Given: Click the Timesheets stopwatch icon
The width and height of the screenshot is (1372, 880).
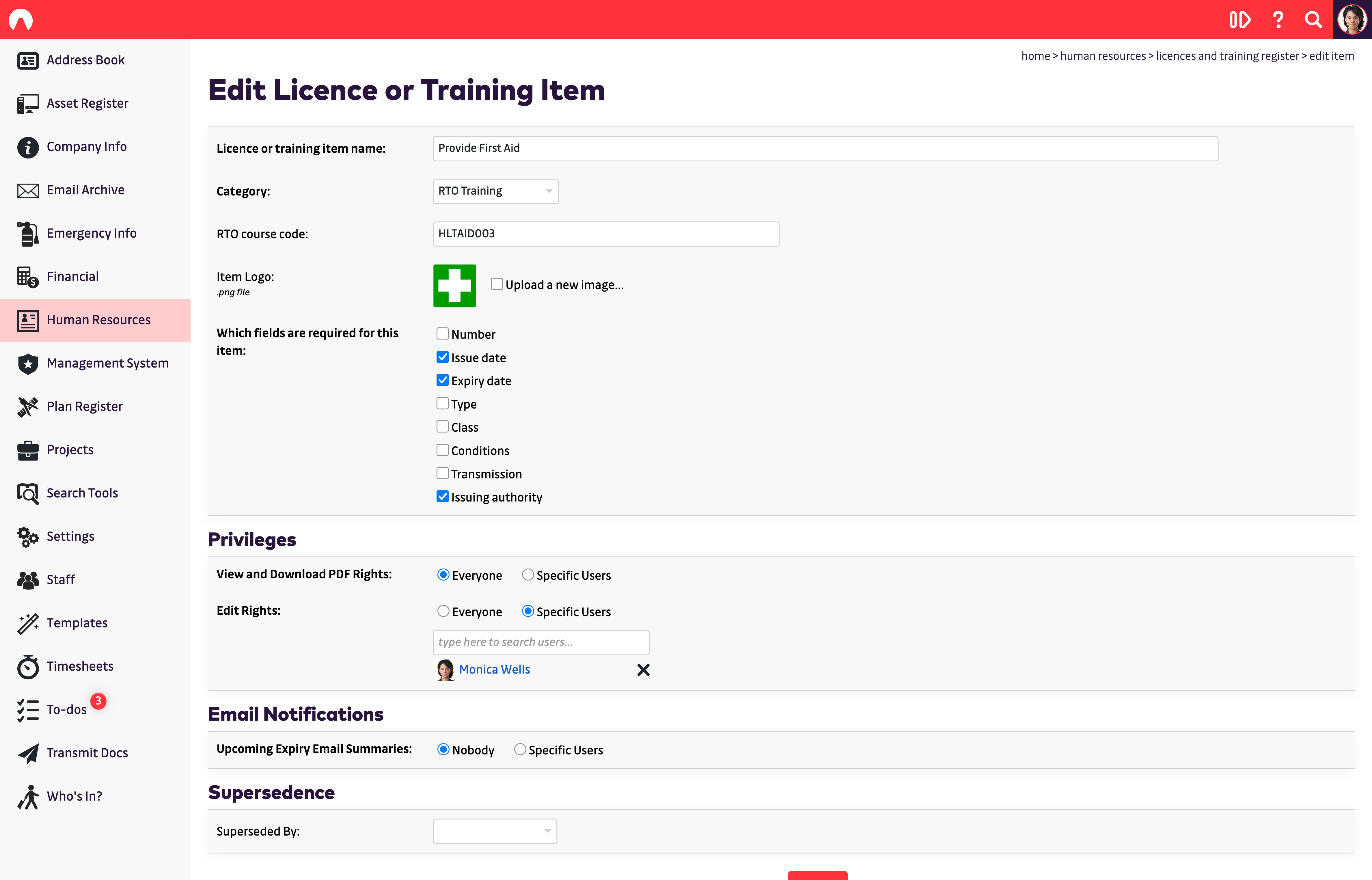Looking at the screenshot, I should pos(27,667).
